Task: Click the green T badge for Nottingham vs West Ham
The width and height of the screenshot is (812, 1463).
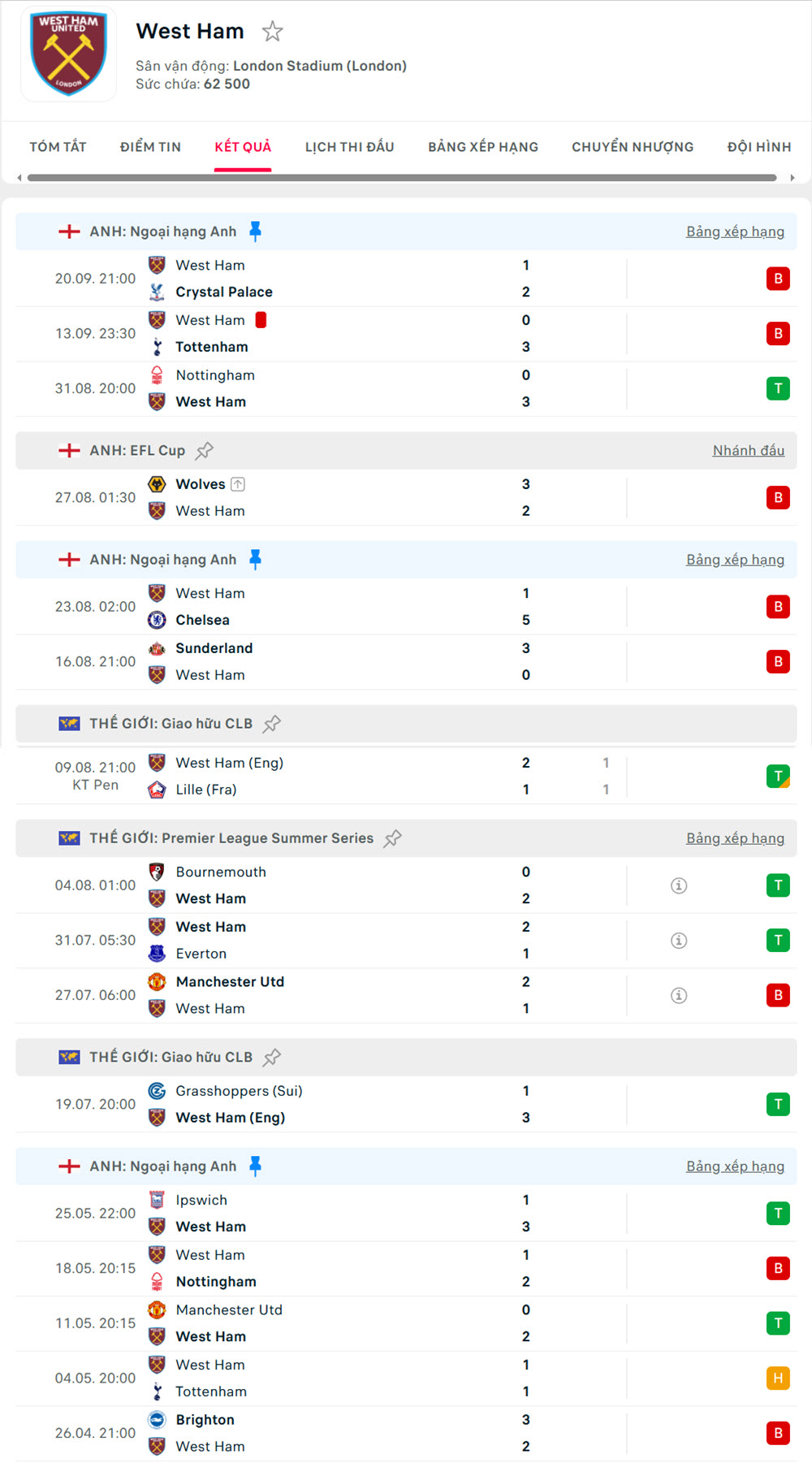Action: coord(778,388)
